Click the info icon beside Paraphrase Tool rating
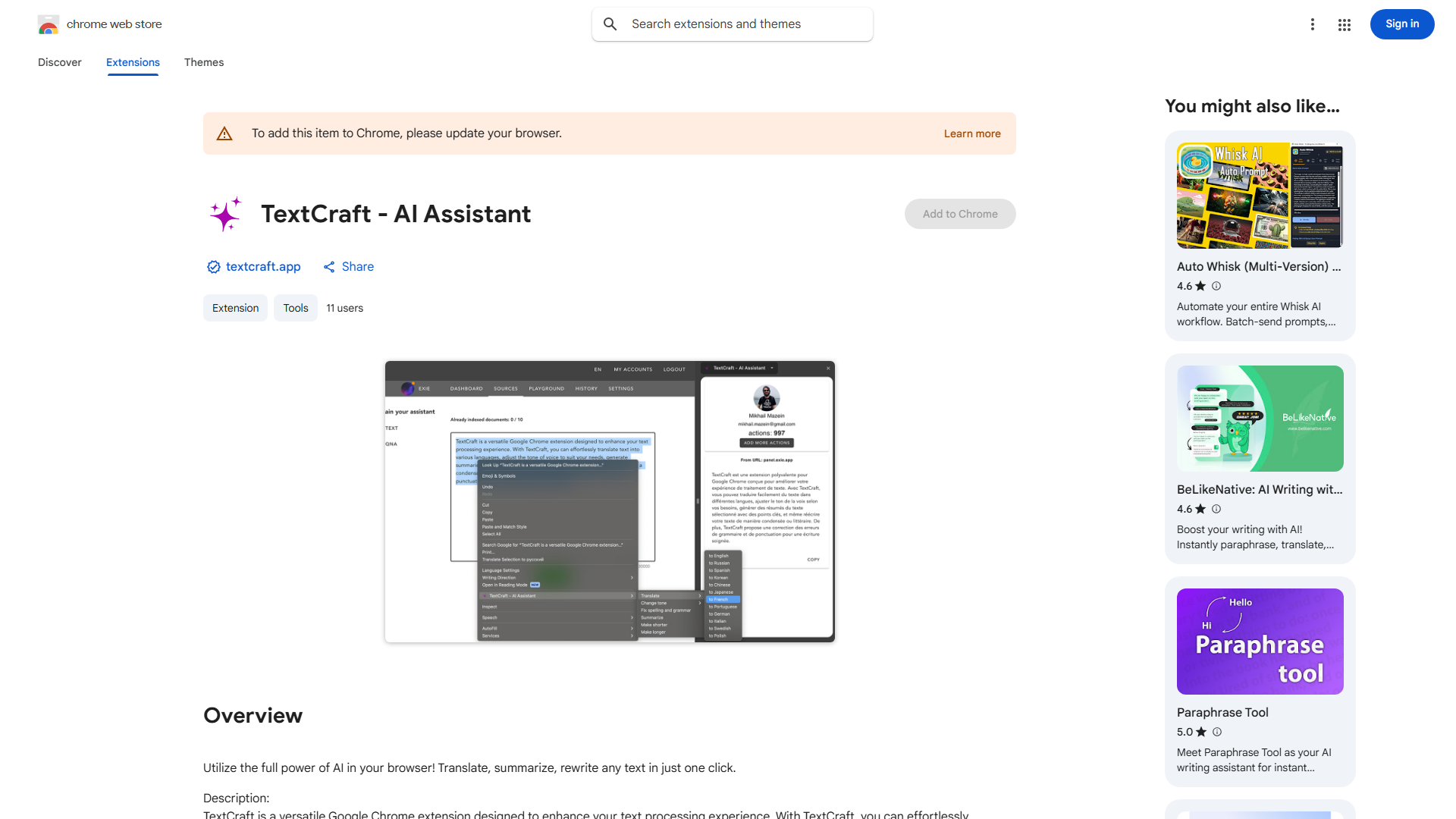 [1216, 732]
